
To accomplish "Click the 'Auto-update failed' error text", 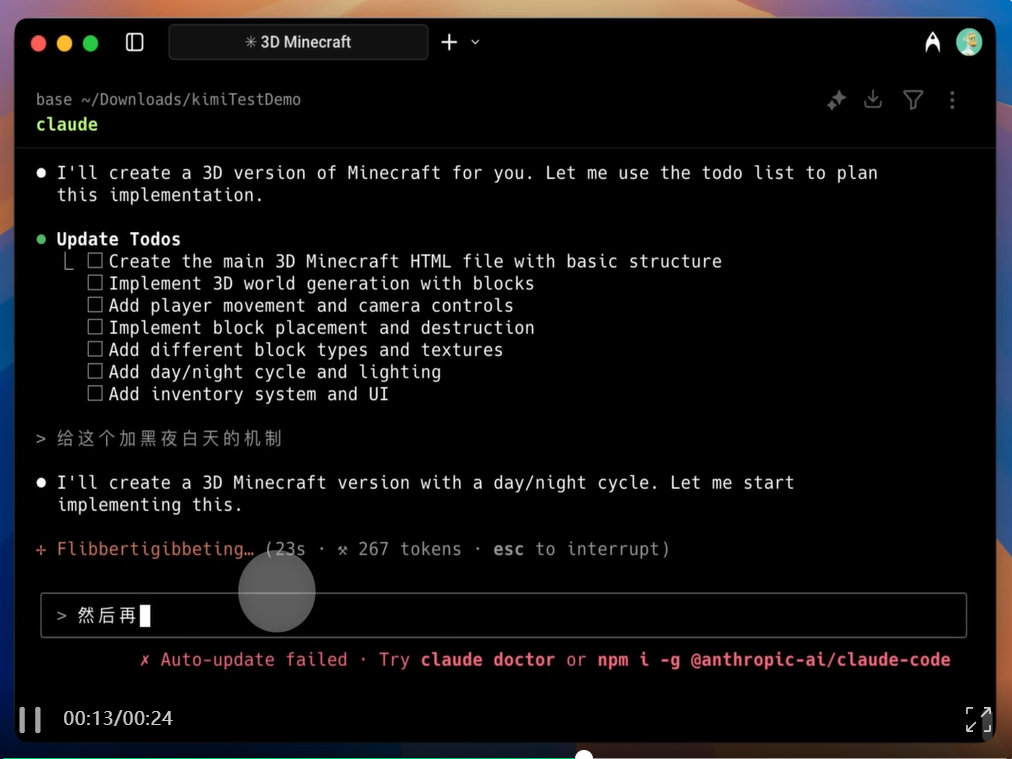I will coord(254,660).
